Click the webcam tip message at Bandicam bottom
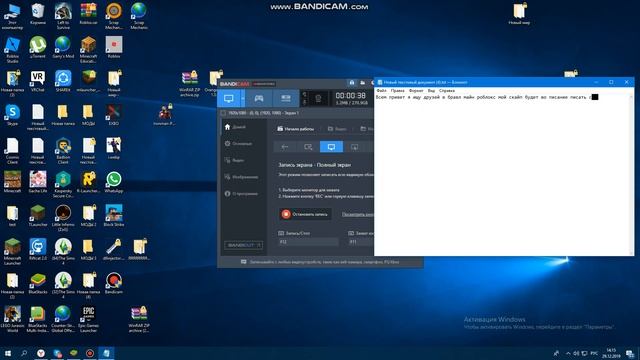The image size is (640, 360). point(320,262)
